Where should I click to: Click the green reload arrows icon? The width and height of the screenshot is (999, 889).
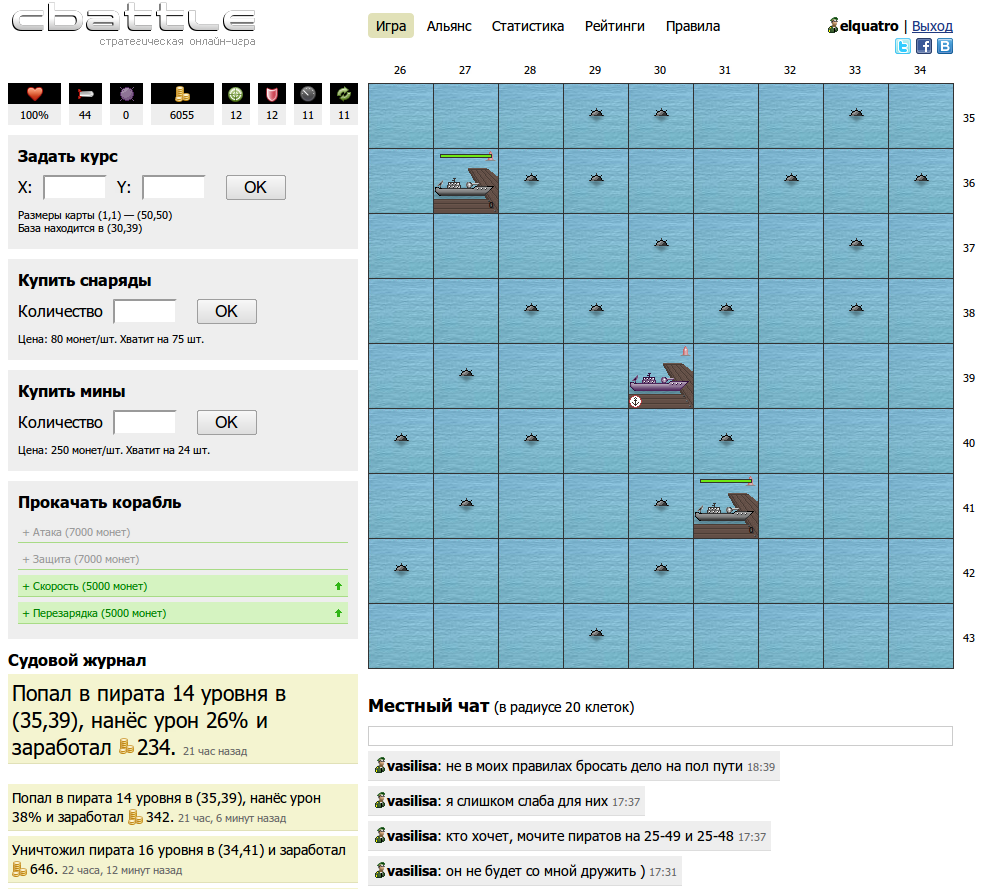(344, 94)
